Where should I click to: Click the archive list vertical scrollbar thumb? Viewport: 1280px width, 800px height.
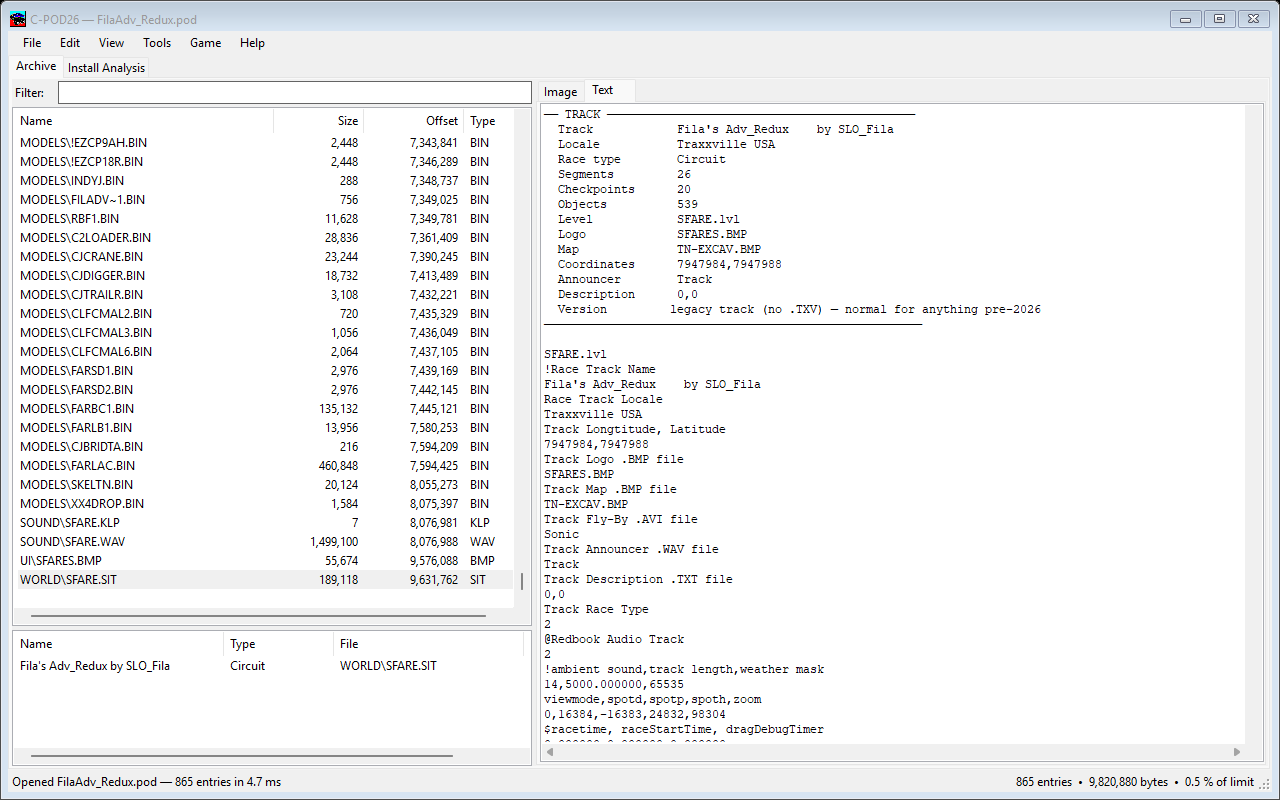coord(522,581)
